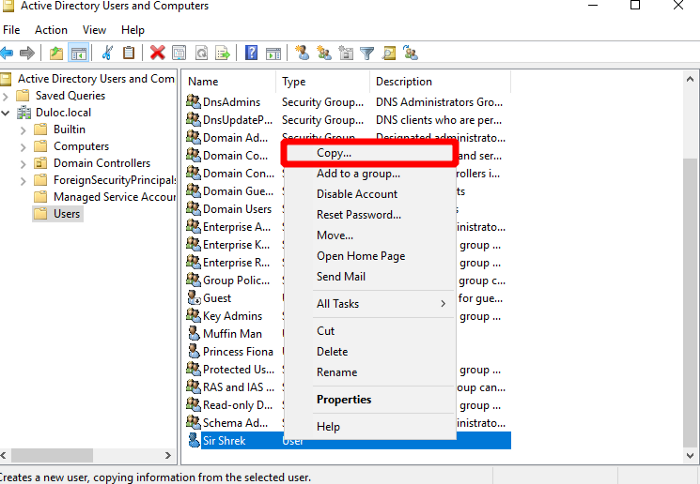This screenshot has width=700, height=484.
Task: Open the File menu
Action: point(12,30)
